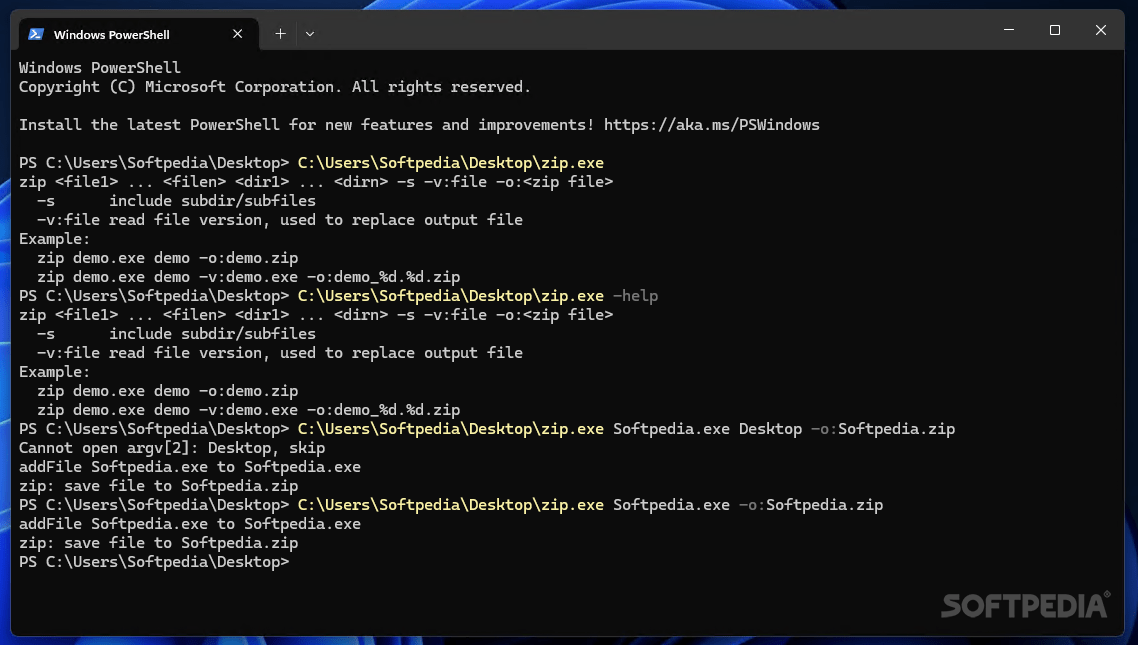Viewport: 1138px width, 645px height.
Task: Click the second '-v:file read file version' line
Action: click(x=279, y=353)
